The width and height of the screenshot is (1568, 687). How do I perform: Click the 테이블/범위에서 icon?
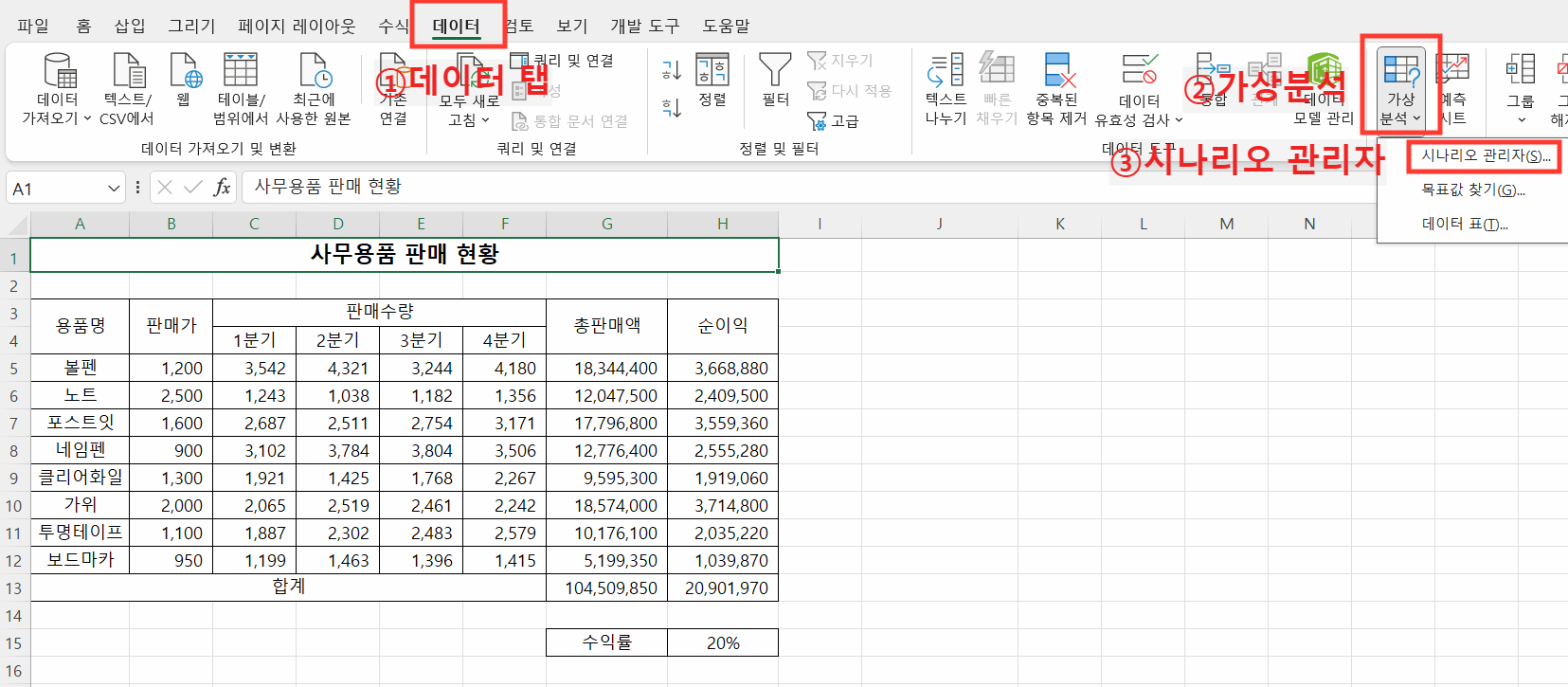pos(241,71)
